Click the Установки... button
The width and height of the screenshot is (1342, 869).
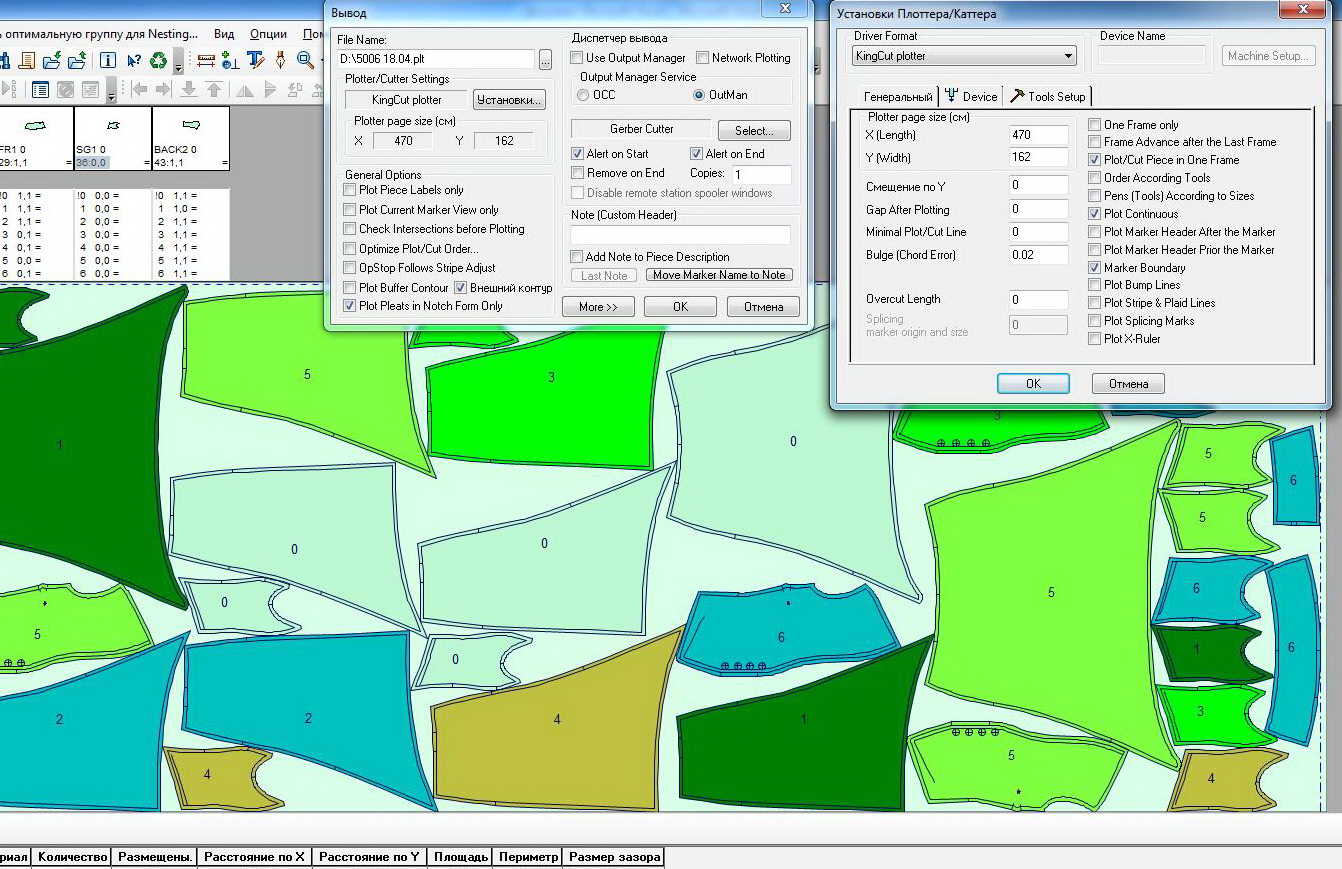(x=509, y=100)
